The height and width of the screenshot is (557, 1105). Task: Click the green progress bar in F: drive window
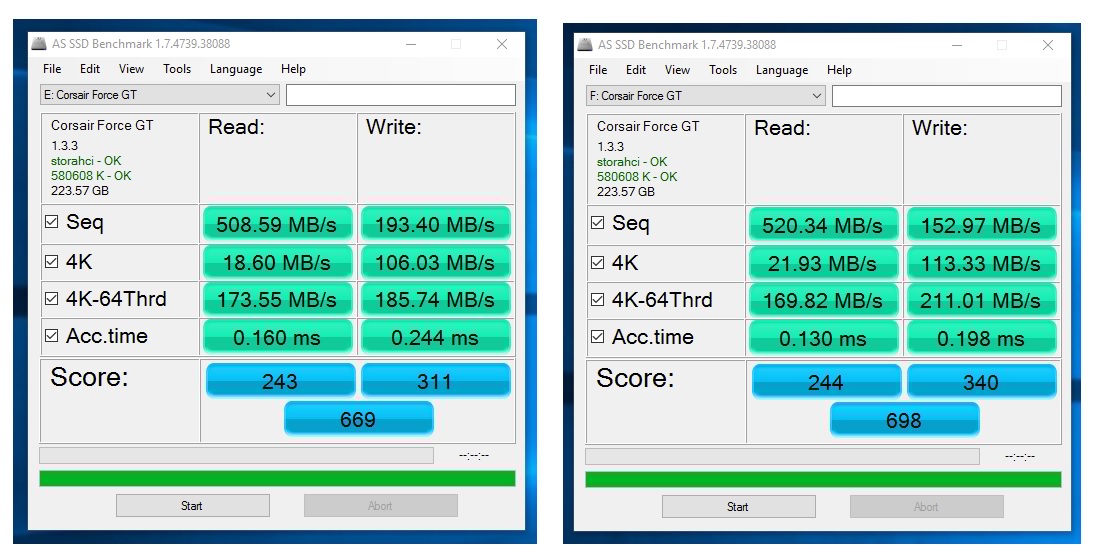pyautogui.click(x=824, y=479)
